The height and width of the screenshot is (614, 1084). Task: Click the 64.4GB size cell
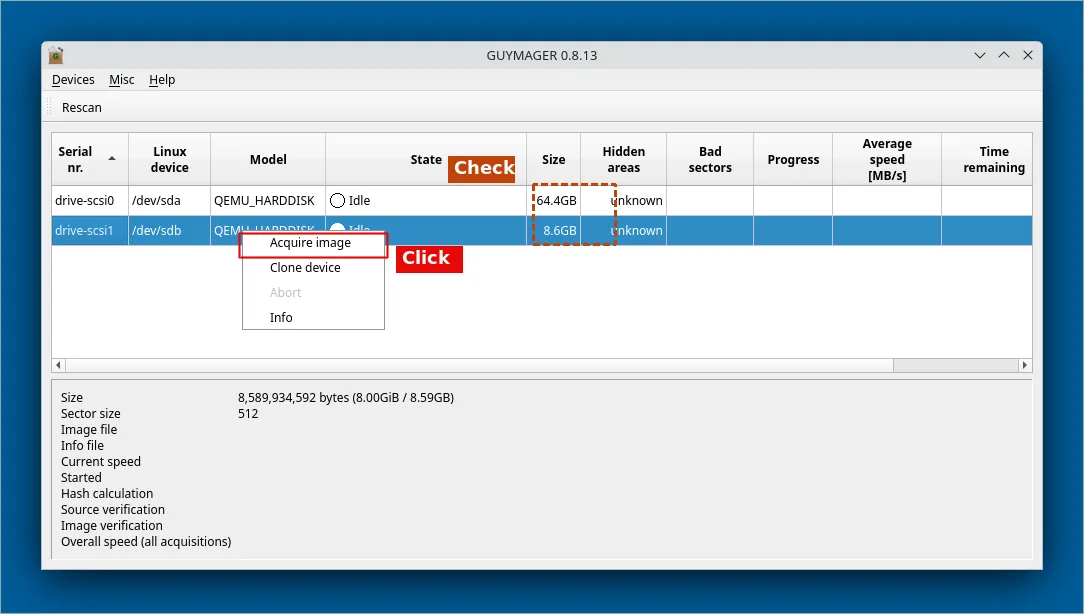coord(553,201)
